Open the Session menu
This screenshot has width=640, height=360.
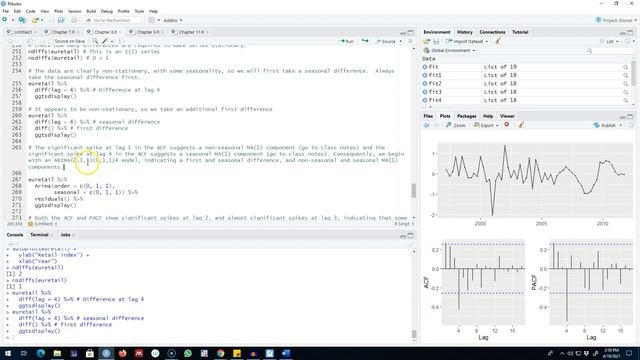75,11
